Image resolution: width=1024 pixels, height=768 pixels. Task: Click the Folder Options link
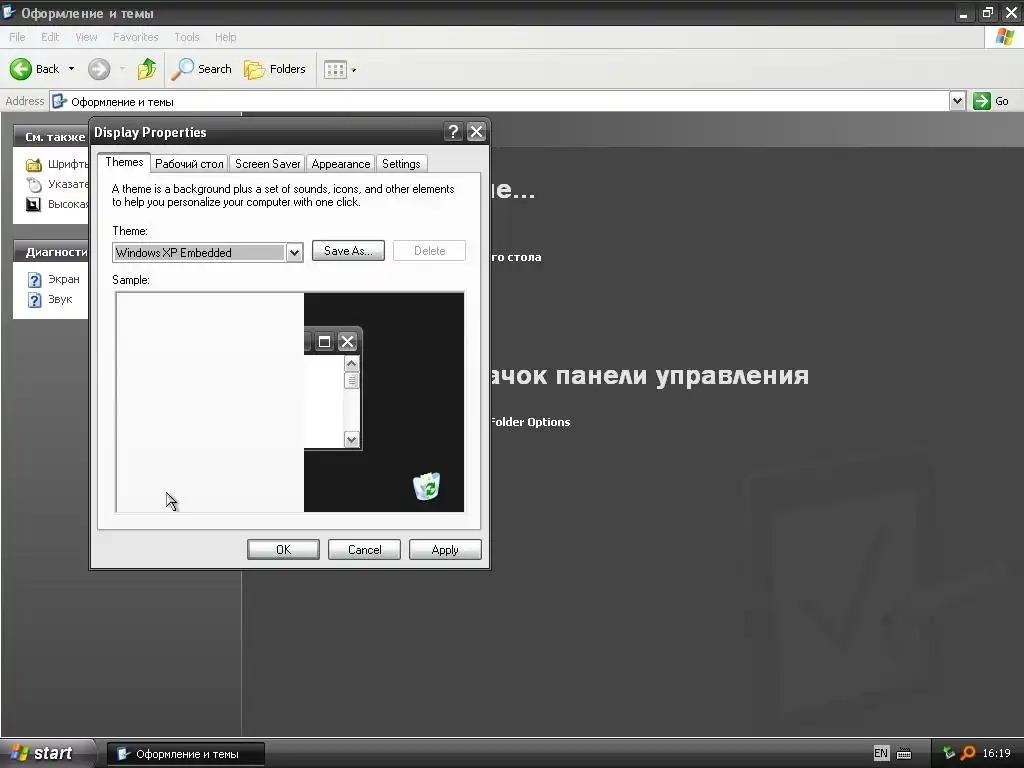(x=530, y=422)
